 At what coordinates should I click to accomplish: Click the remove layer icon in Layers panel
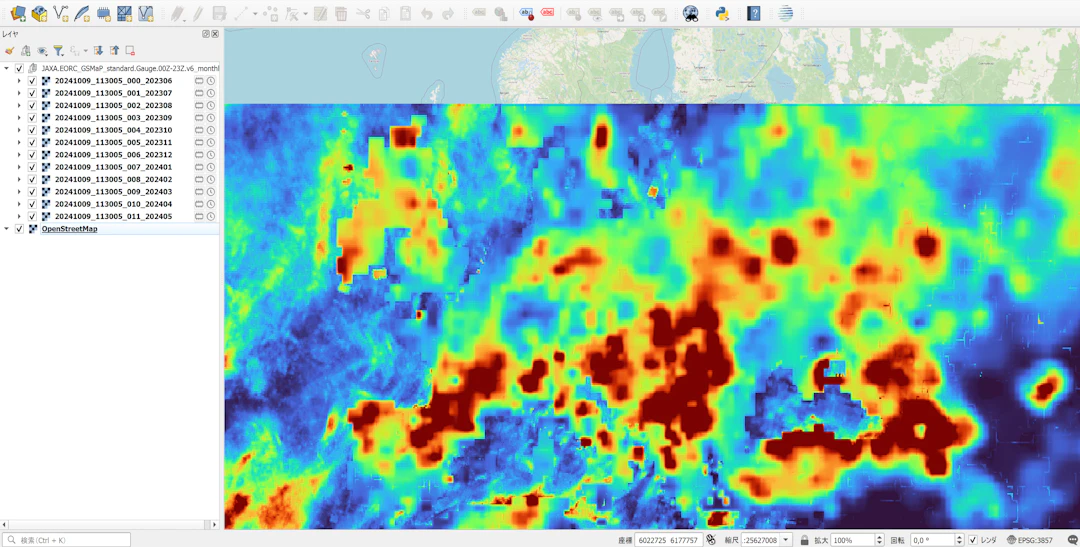129,51
